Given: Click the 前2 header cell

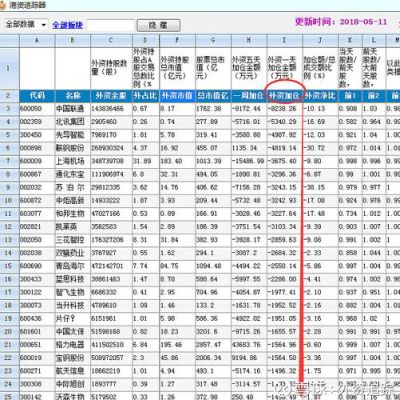Looking at the screenshot, I should pyautogui.click(x=374, y=96).
